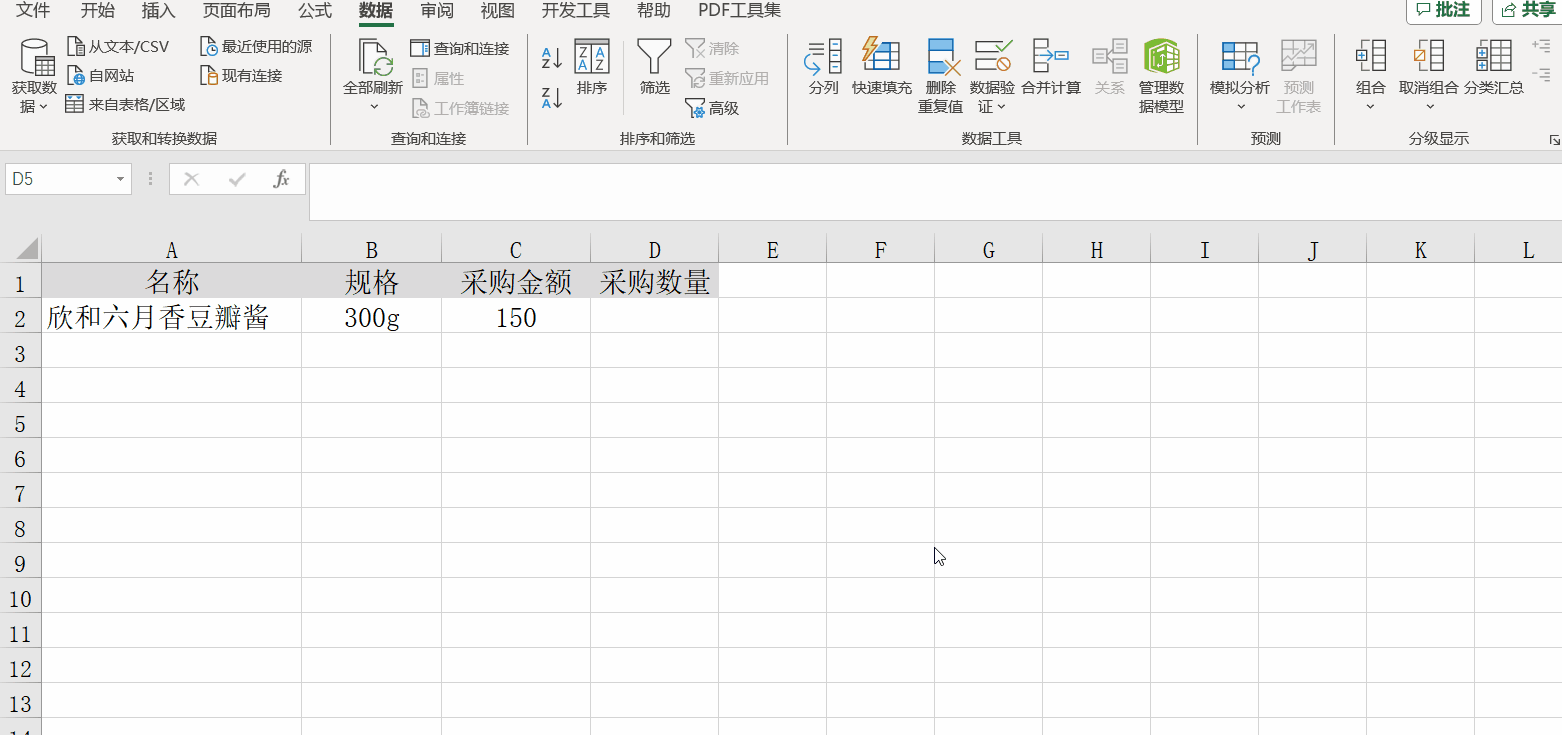Click the 批注 (Comments) button
Image resolution: width=1562 pixels, height=735 pixels.
pyautogui.click(x=1444, y=11)
